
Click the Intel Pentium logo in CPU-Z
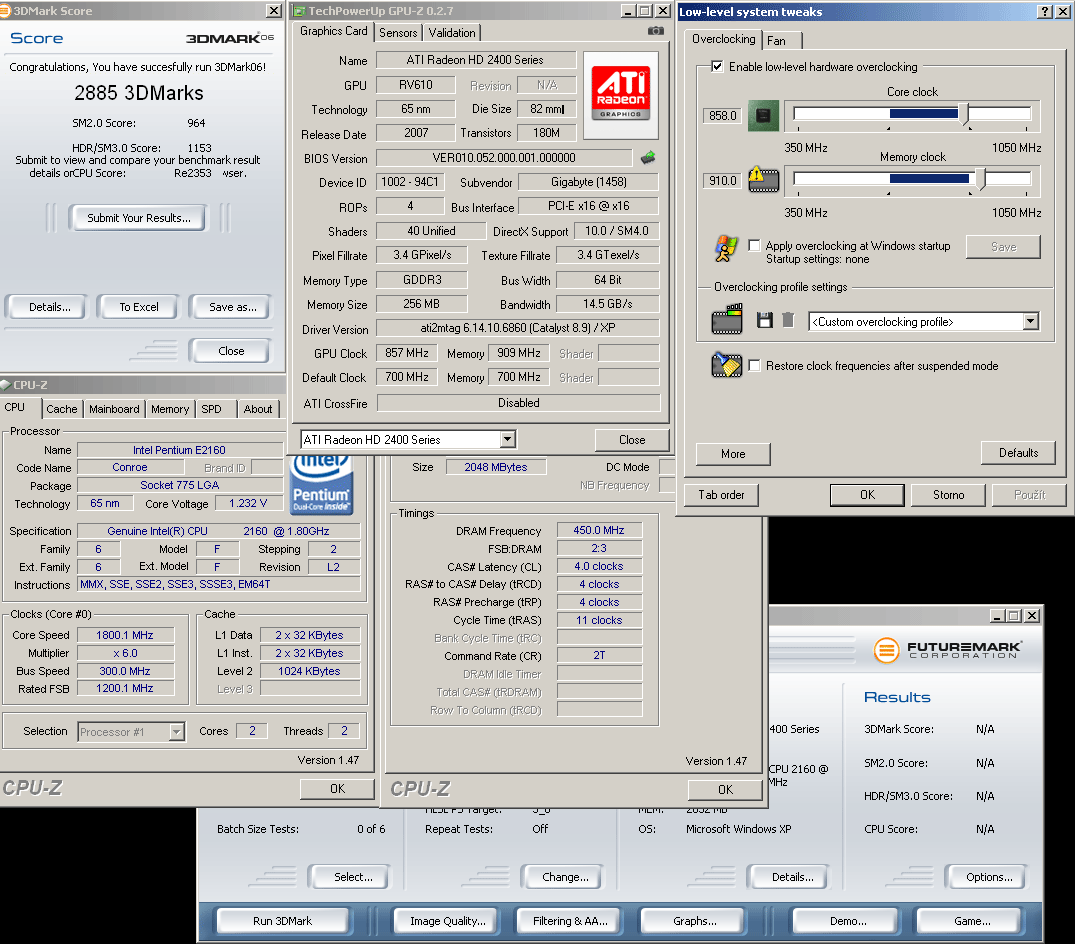tap(322, 485)
